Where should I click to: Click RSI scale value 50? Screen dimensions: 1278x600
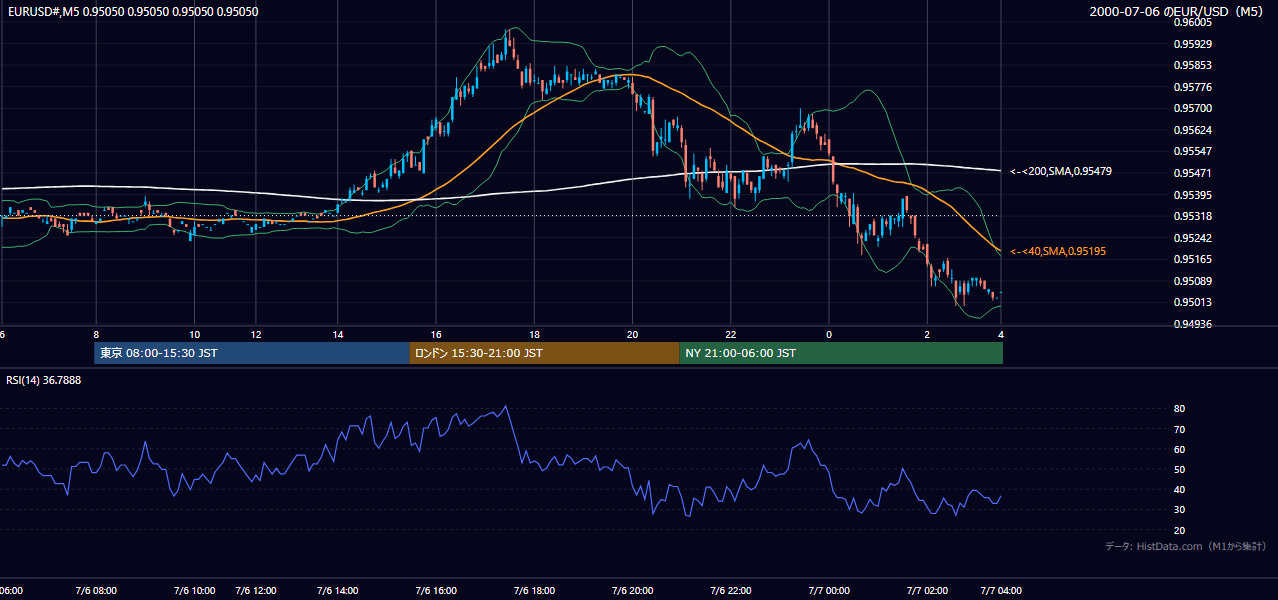(1179, 470)
